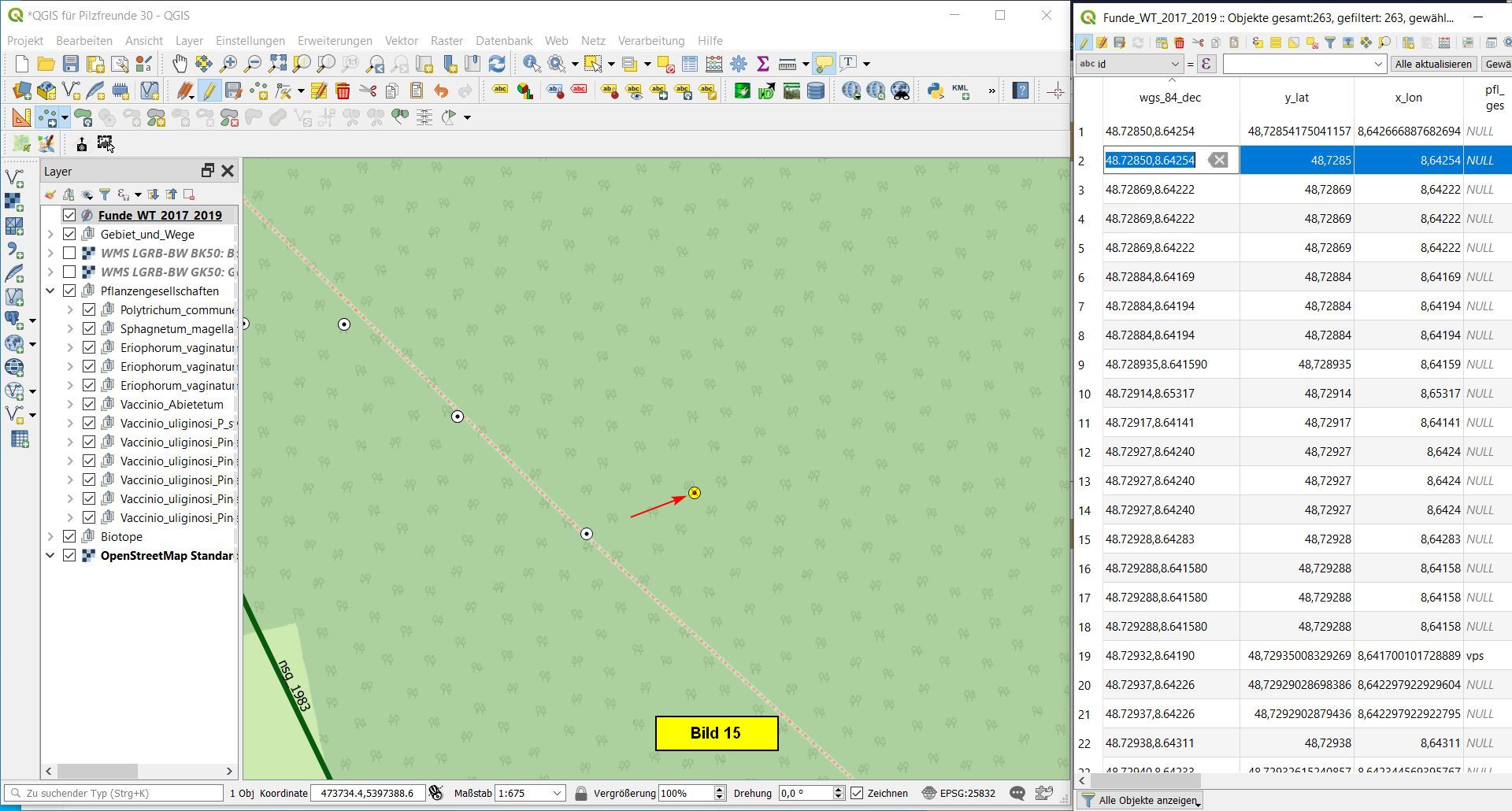Select the Pan Map hand tool
The width and height of the screenshot is (1512, 811).
(180, 64)
